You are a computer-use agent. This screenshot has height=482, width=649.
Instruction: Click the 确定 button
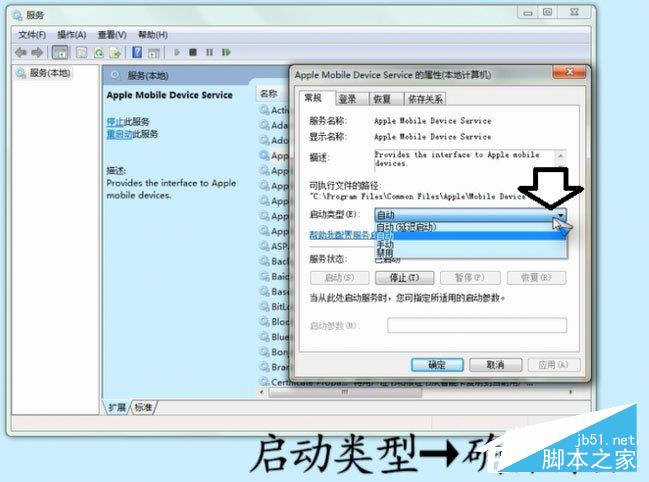tap(437, 365)
